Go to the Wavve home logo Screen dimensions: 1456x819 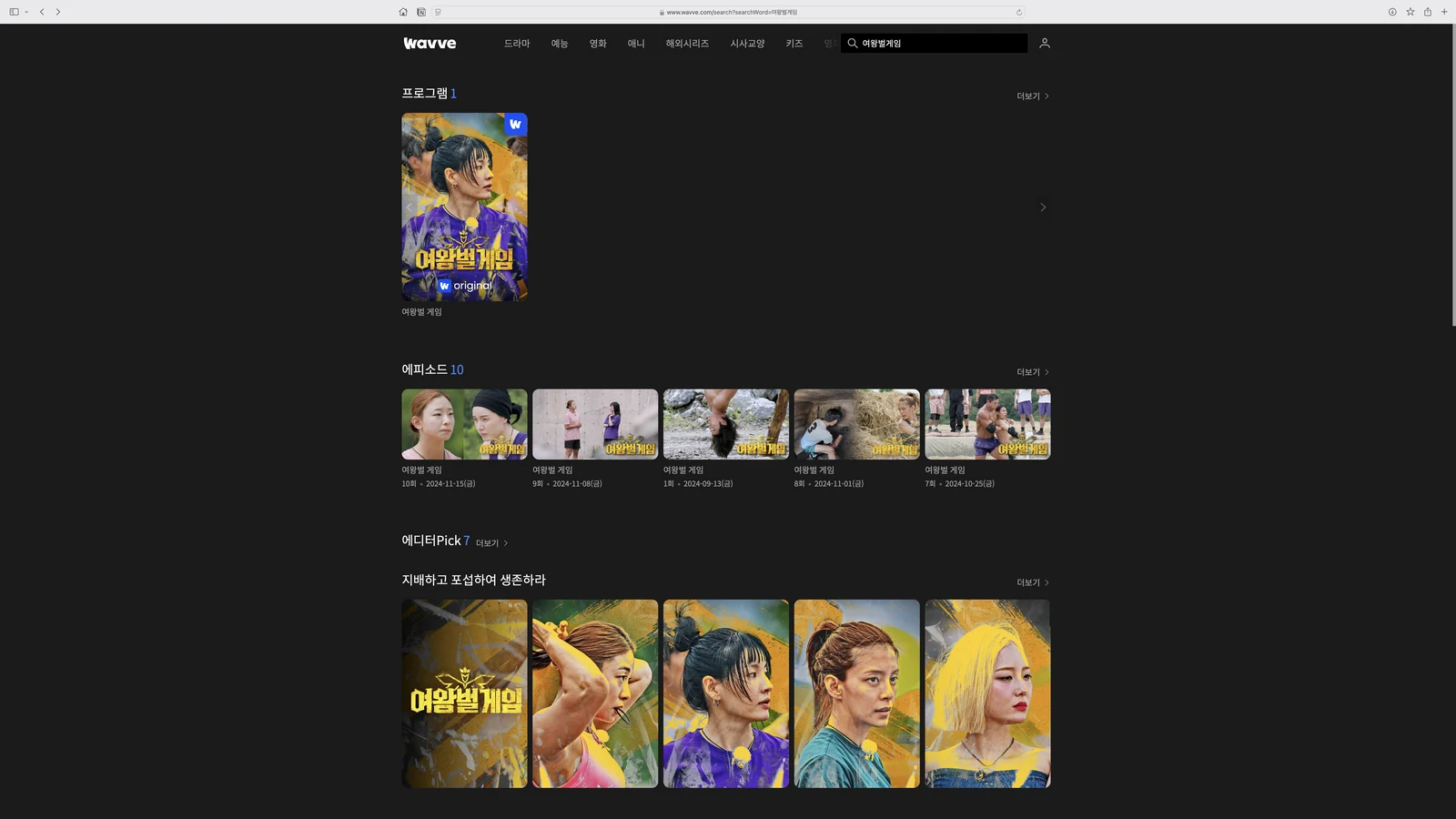click(x=430, y=43)
